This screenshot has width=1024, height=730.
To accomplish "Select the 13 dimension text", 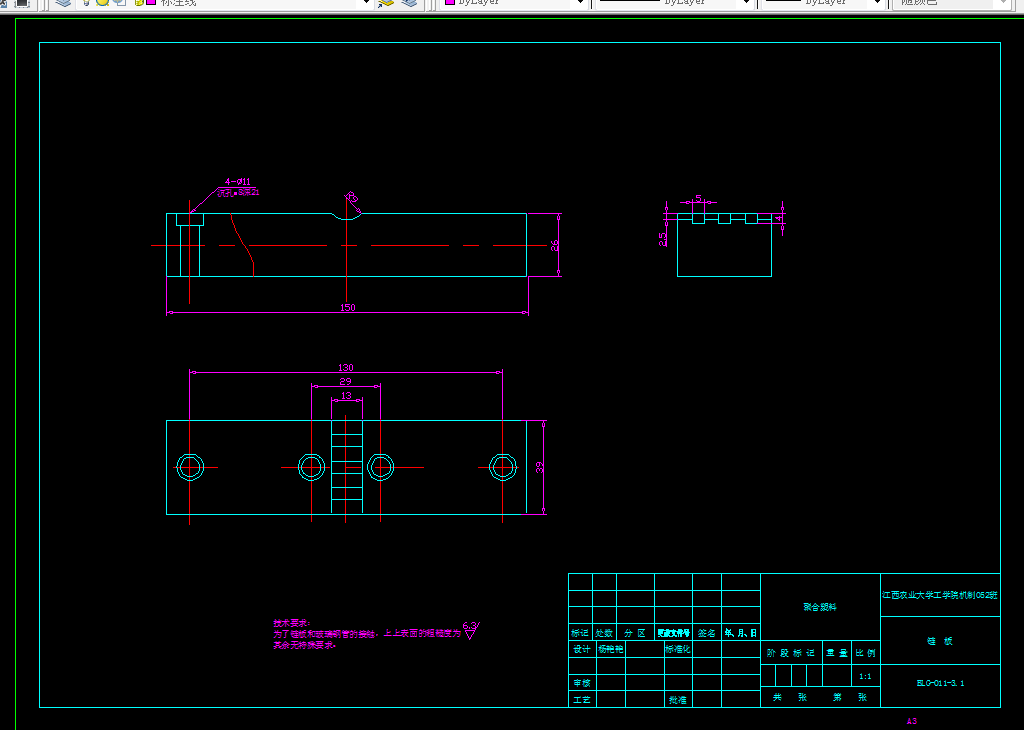I will pyautogui.click(x=346, y=396).
